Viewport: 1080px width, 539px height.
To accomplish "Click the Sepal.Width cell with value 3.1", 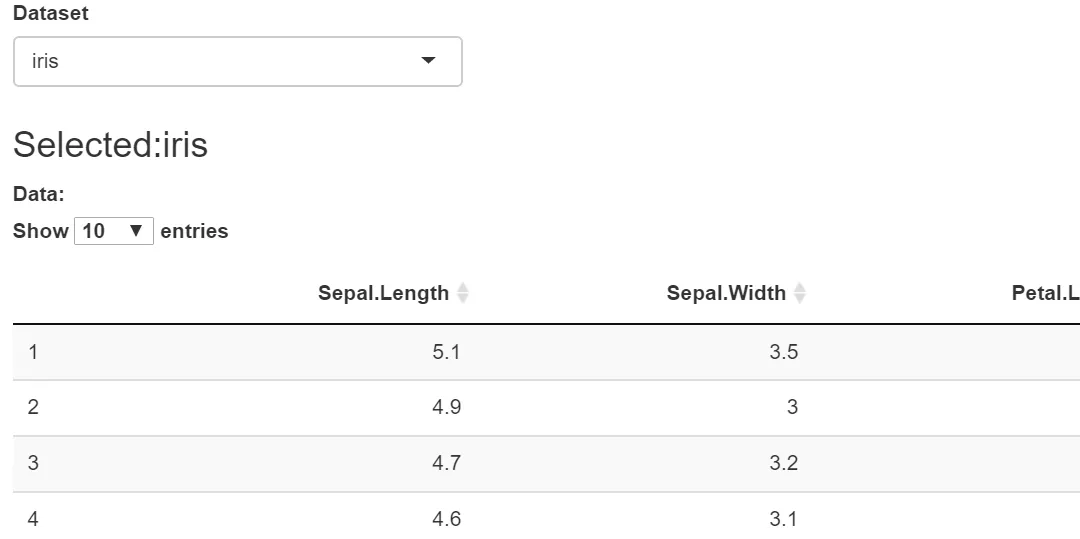I will [784, 519].
